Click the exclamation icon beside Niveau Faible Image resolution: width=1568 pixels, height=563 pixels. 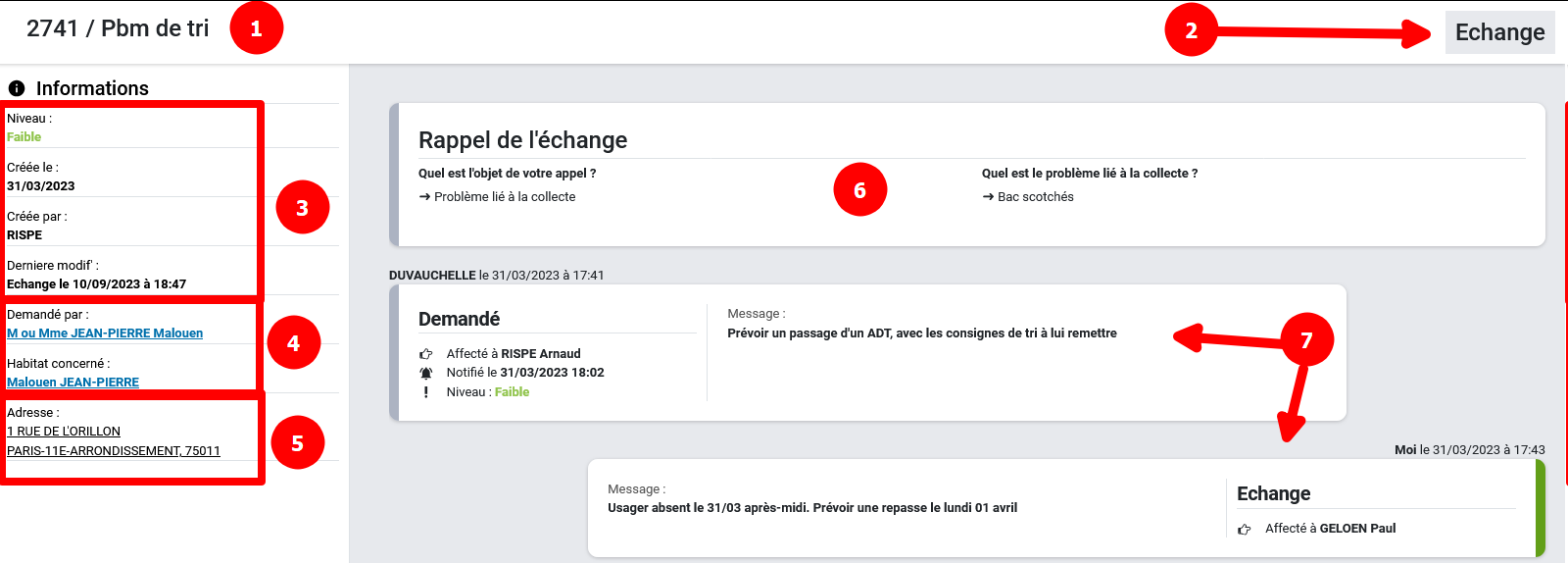(x=425, y=392)
